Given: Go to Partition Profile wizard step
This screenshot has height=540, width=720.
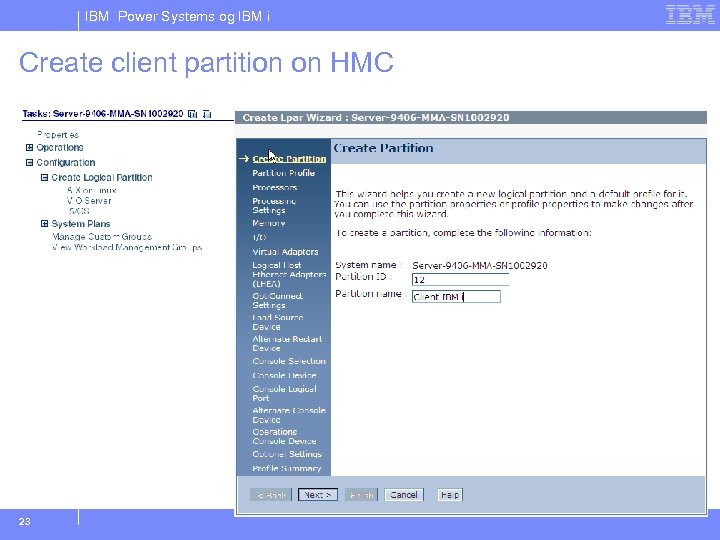Looking at the screenshot, I should [283, 173].
